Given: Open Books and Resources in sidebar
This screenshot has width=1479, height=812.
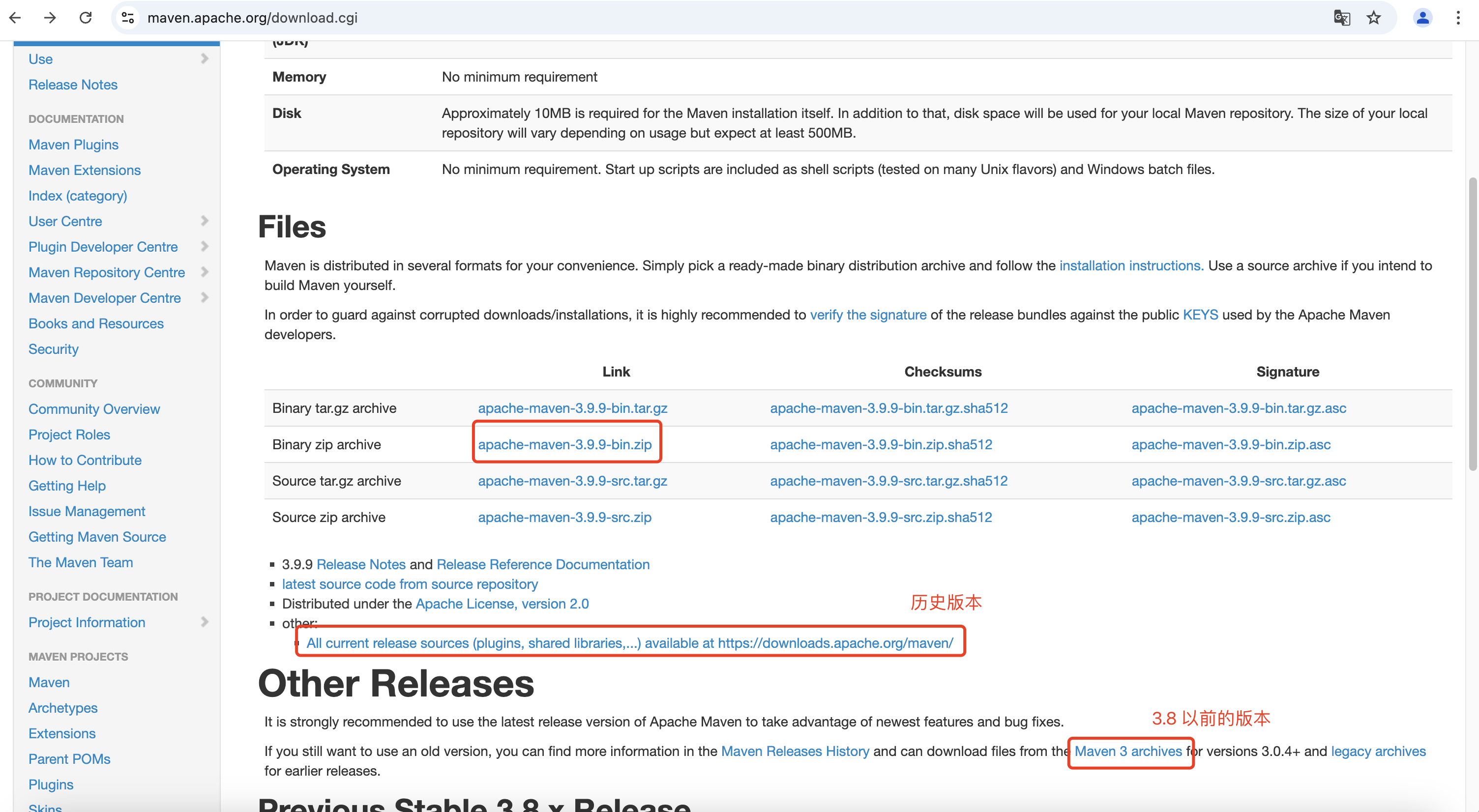Looking at the screenshot, I should click(96, 323).
